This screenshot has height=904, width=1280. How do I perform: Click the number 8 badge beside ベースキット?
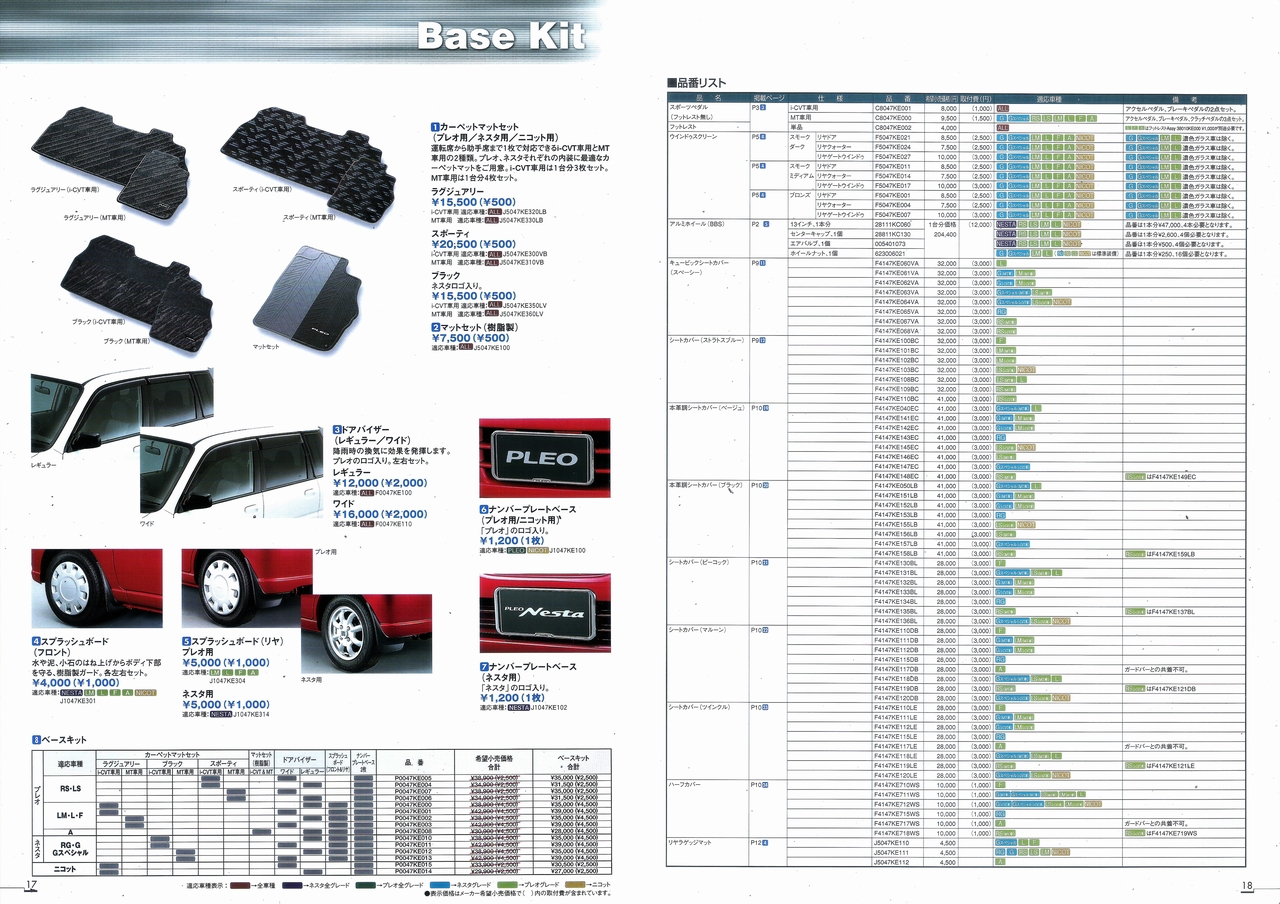pyautogui.click(x=36, y=739)
